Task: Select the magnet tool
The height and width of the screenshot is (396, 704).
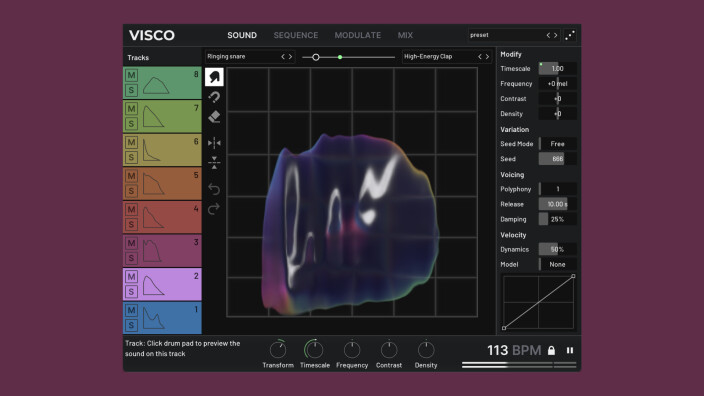Action: pyautogui.click(x=214, y=97)
